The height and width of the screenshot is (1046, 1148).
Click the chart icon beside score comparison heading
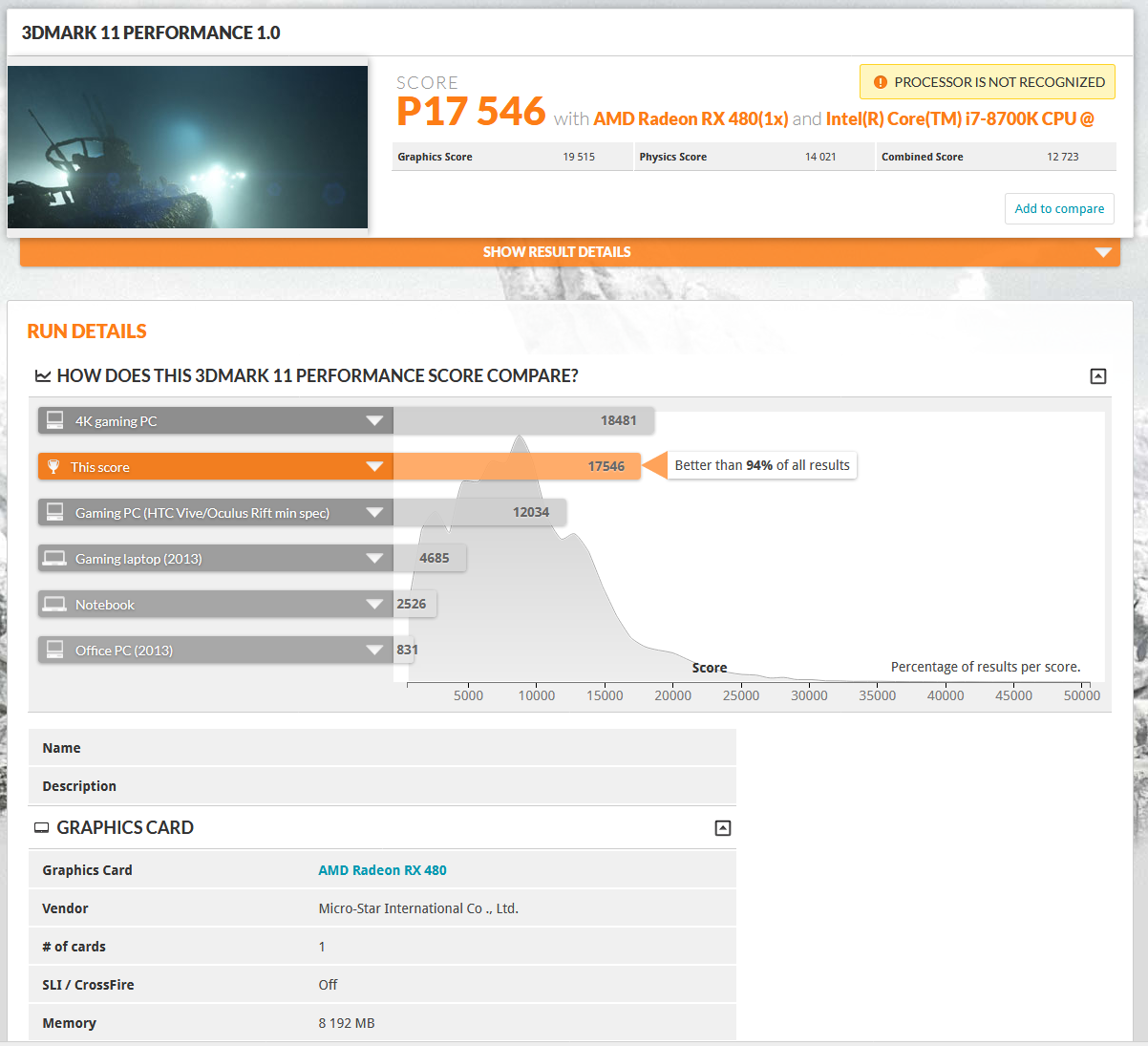[x=43, y=376]
